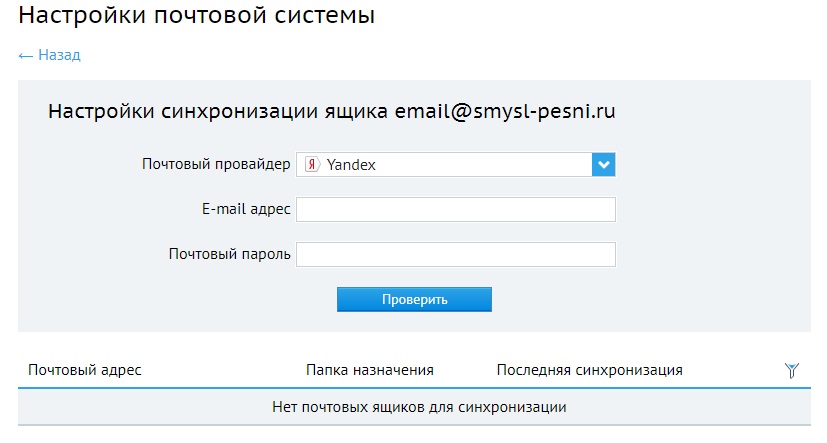Screen dimensions: 827x443
Task: Click the Проверить button
Action: [x=415, y=300]
